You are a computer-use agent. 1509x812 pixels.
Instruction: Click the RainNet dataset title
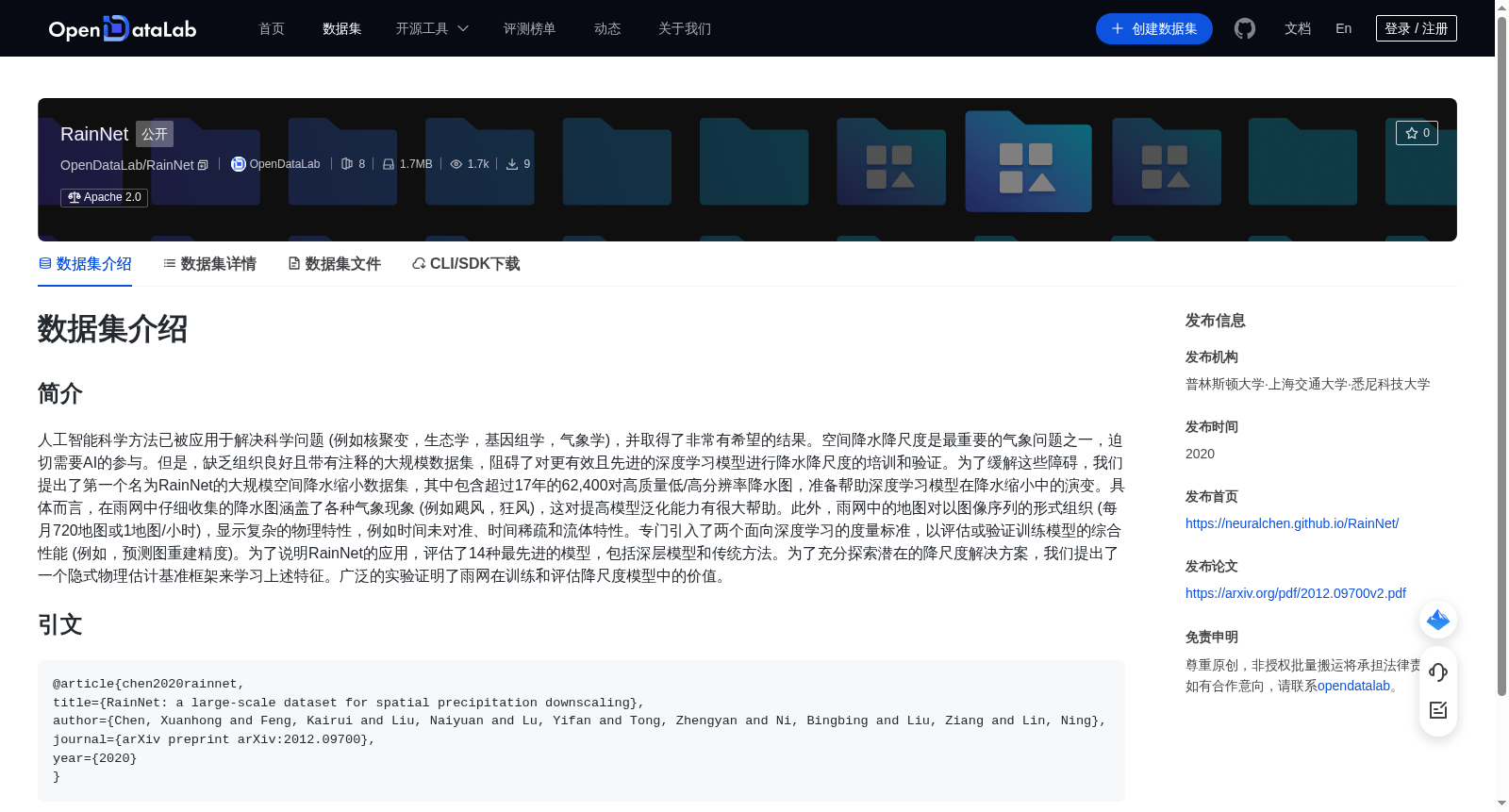click(x=94, y=134)
